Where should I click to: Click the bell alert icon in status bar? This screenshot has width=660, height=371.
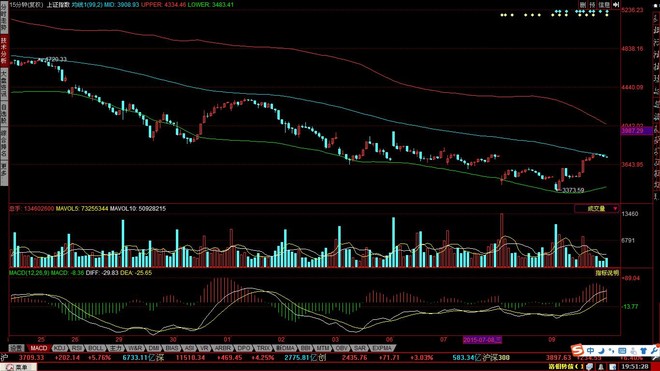pos(601,367)
